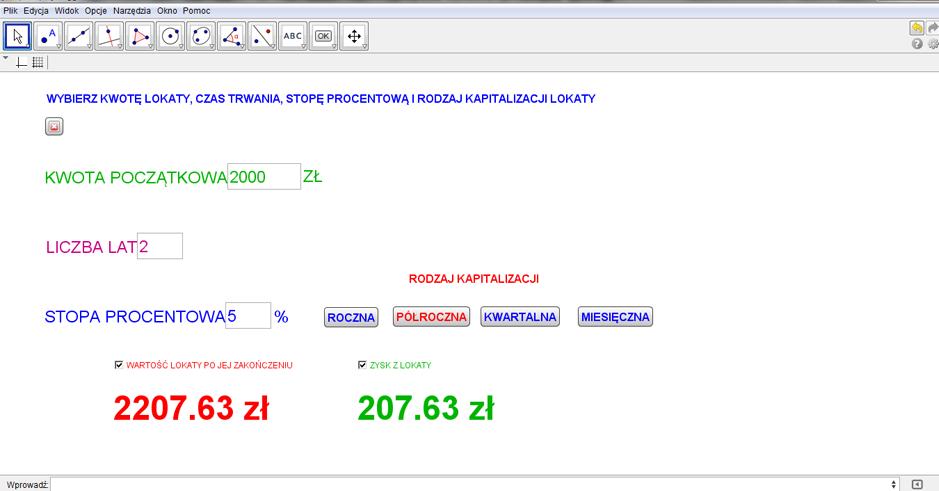
Task: Click the red '2207.63 zł' value
Action: tap(191, 408)
